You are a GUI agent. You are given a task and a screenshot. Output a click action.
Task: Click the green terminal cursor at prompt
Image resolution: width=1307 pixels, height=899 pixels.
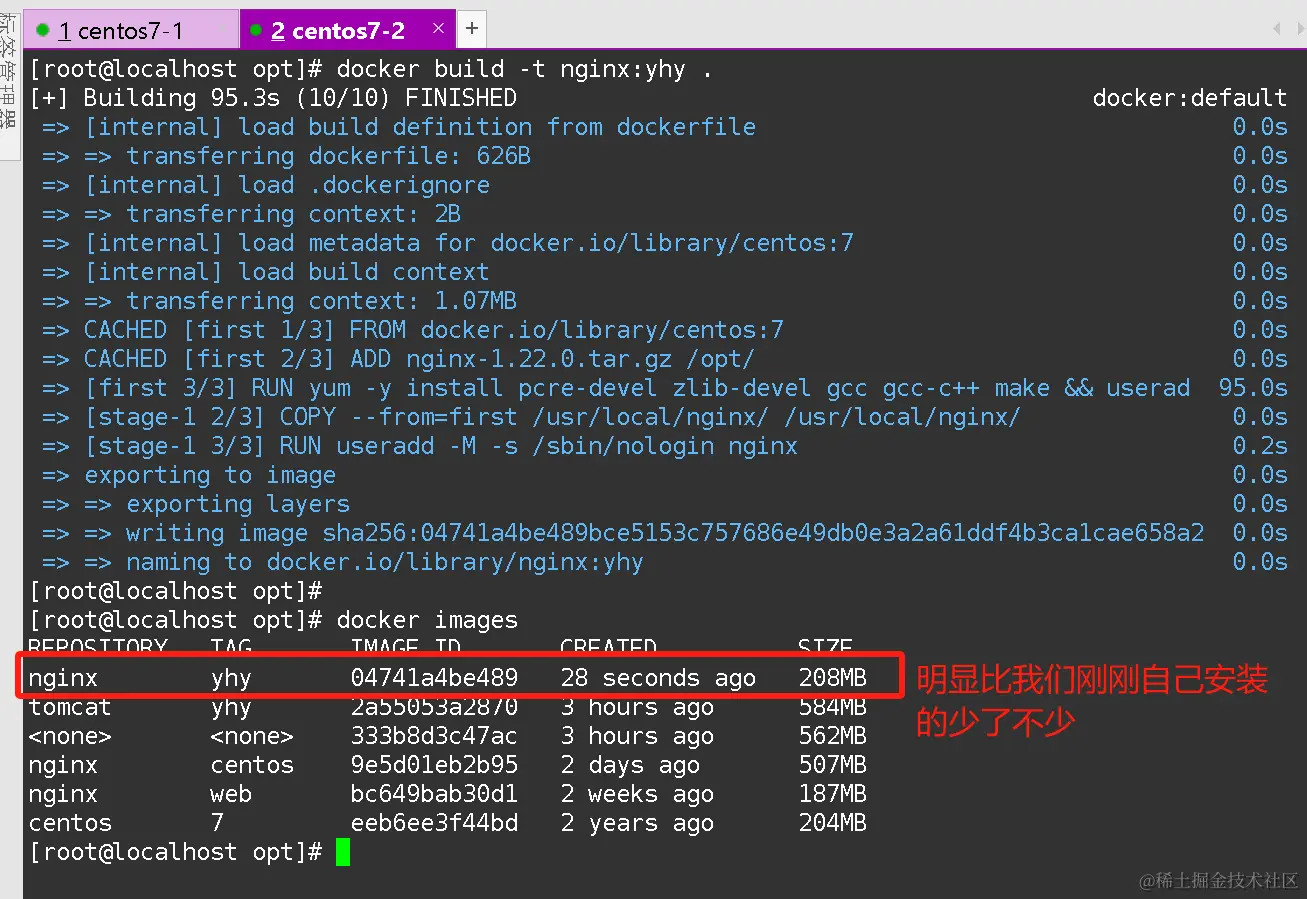tap(343, 852)
